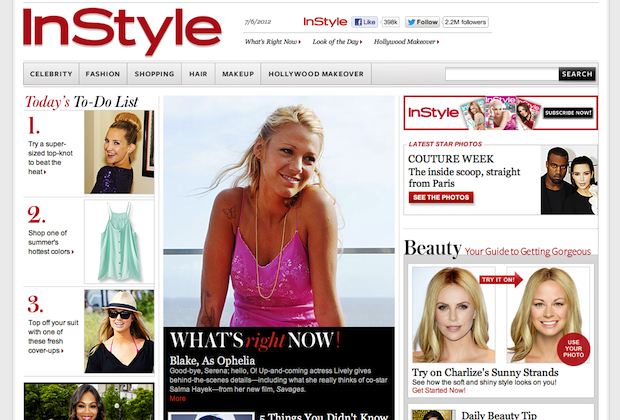The width and height of the screenshot is (620, 420).
Task: Click the Use Your Photo badge
Action: [x=573, y=349]
